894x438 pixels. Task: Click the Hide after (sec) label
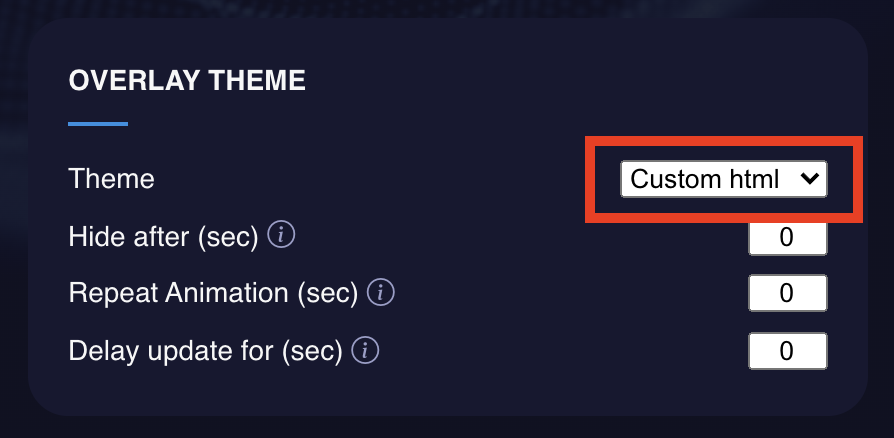(164, 236)
